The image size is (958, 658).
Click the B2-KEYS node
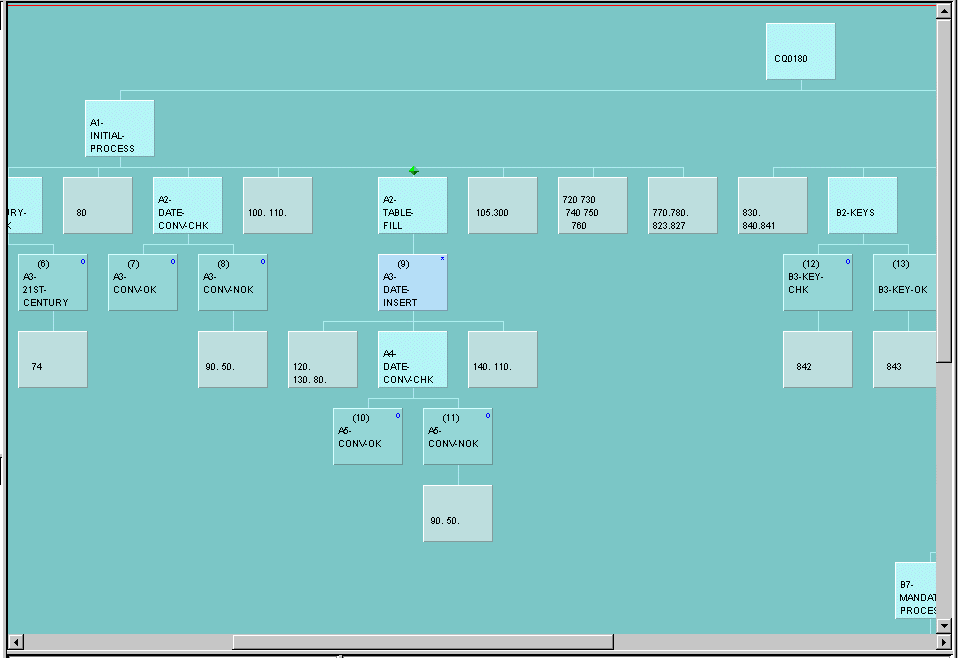tap(862, 206)
